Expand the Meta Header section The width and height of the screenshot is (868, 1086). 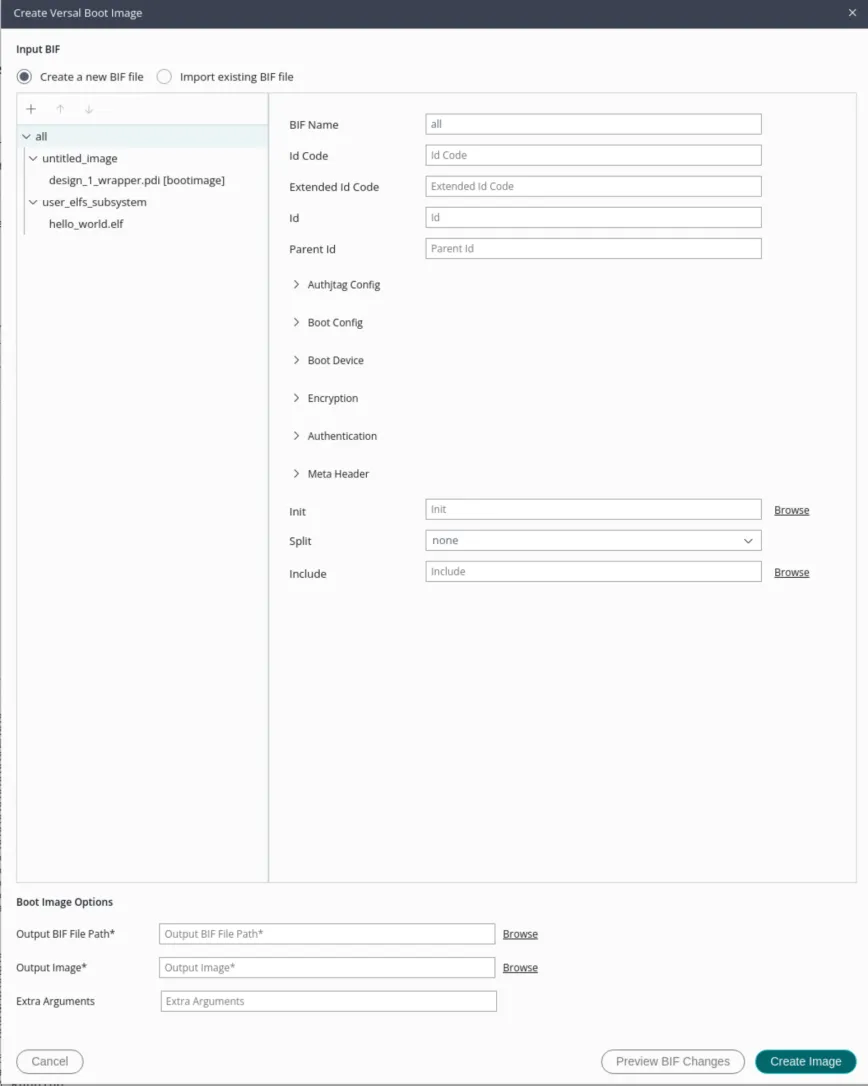[296, 474]
